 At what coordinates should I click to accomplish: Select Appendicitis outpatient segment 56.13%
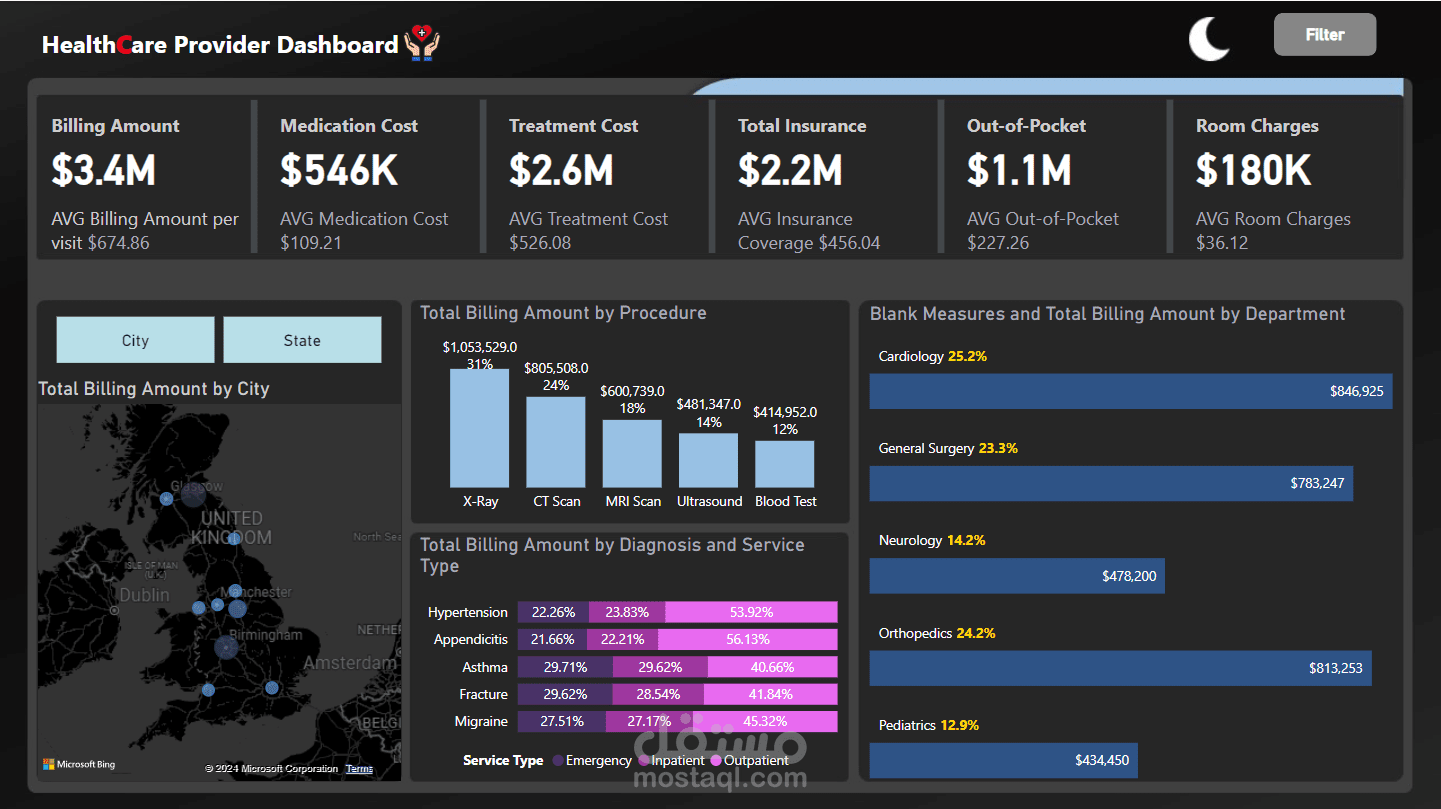click(x=748, y=639)
